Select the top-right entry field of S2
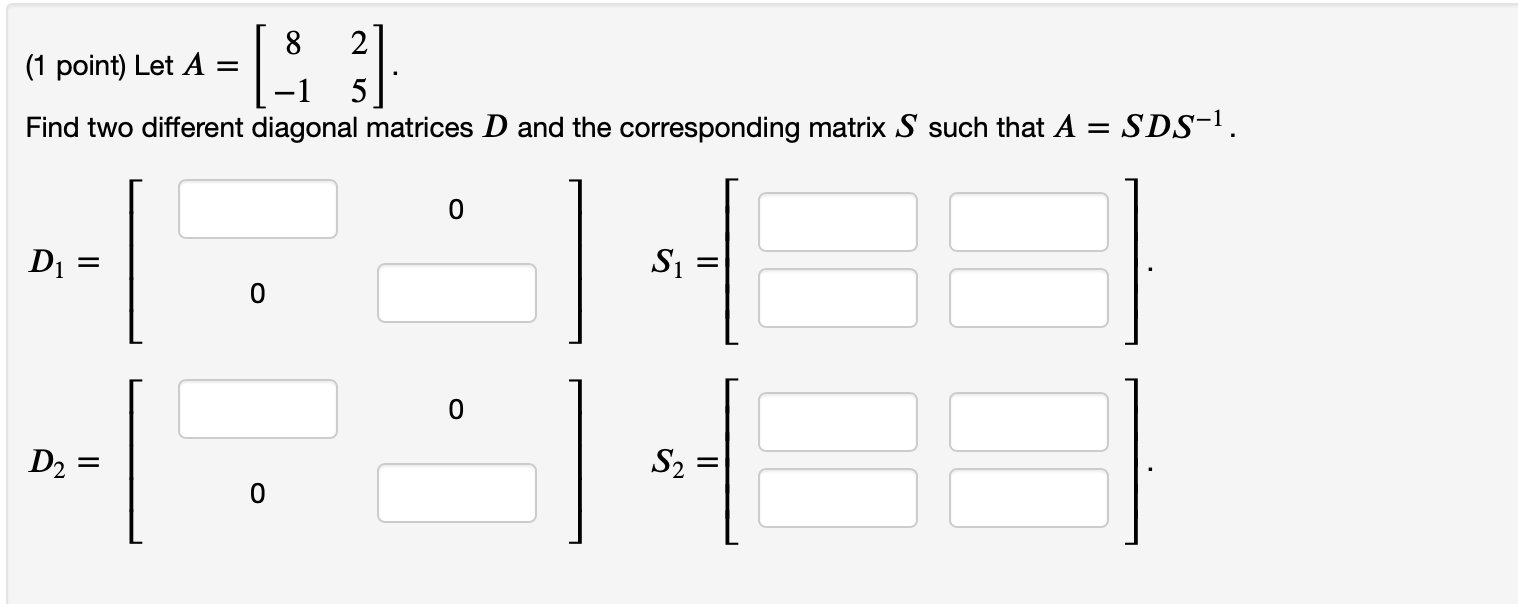The image size is (1518, 604). (1028, 422)
